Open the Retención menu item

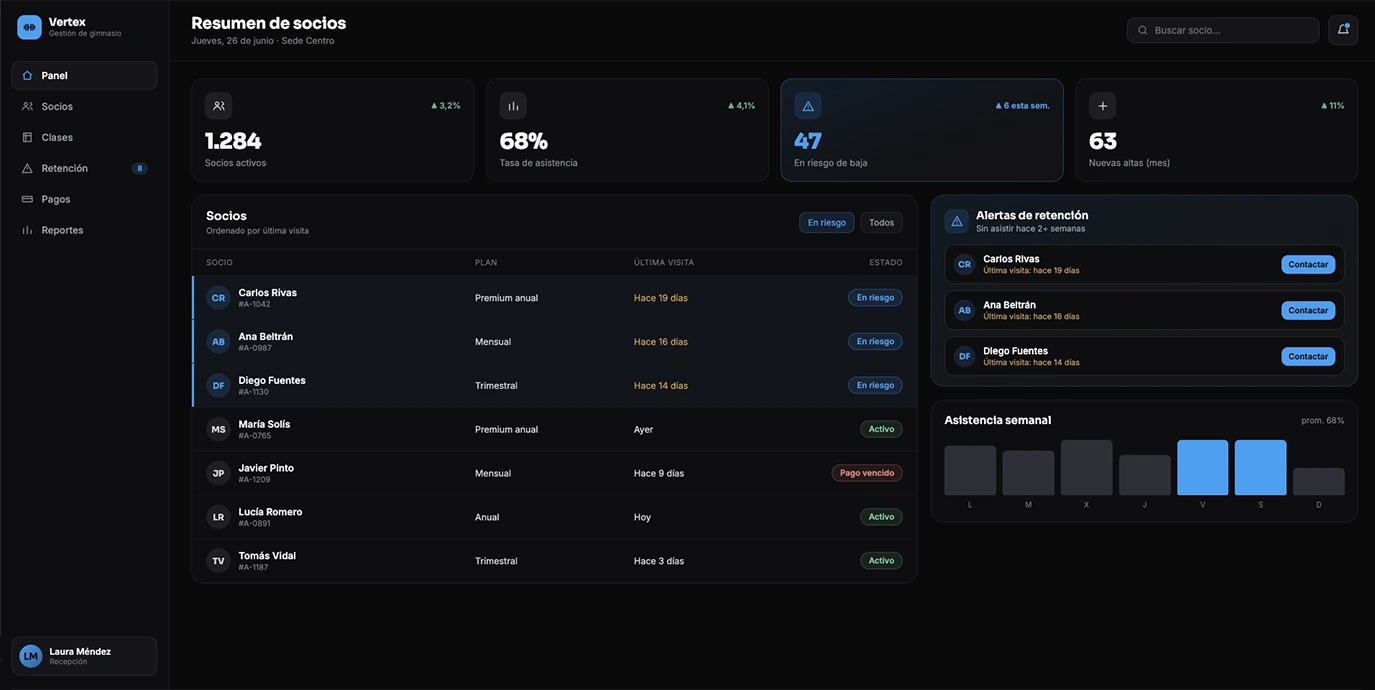click(84, 168)
